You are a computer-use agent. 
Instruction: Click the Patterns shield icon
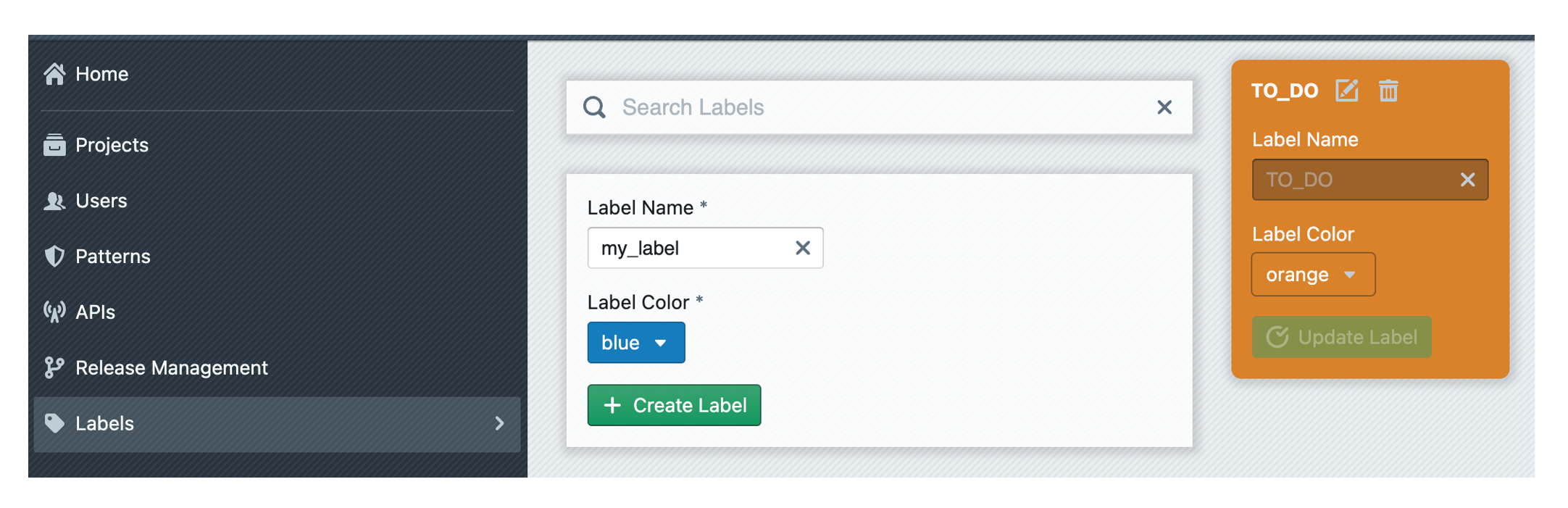(54, 257)
